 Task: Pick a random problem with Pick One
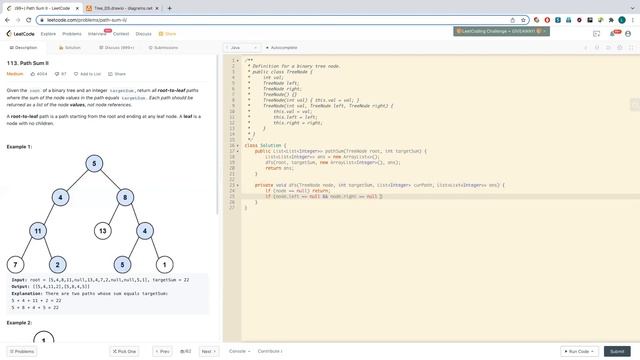(124, 351)
